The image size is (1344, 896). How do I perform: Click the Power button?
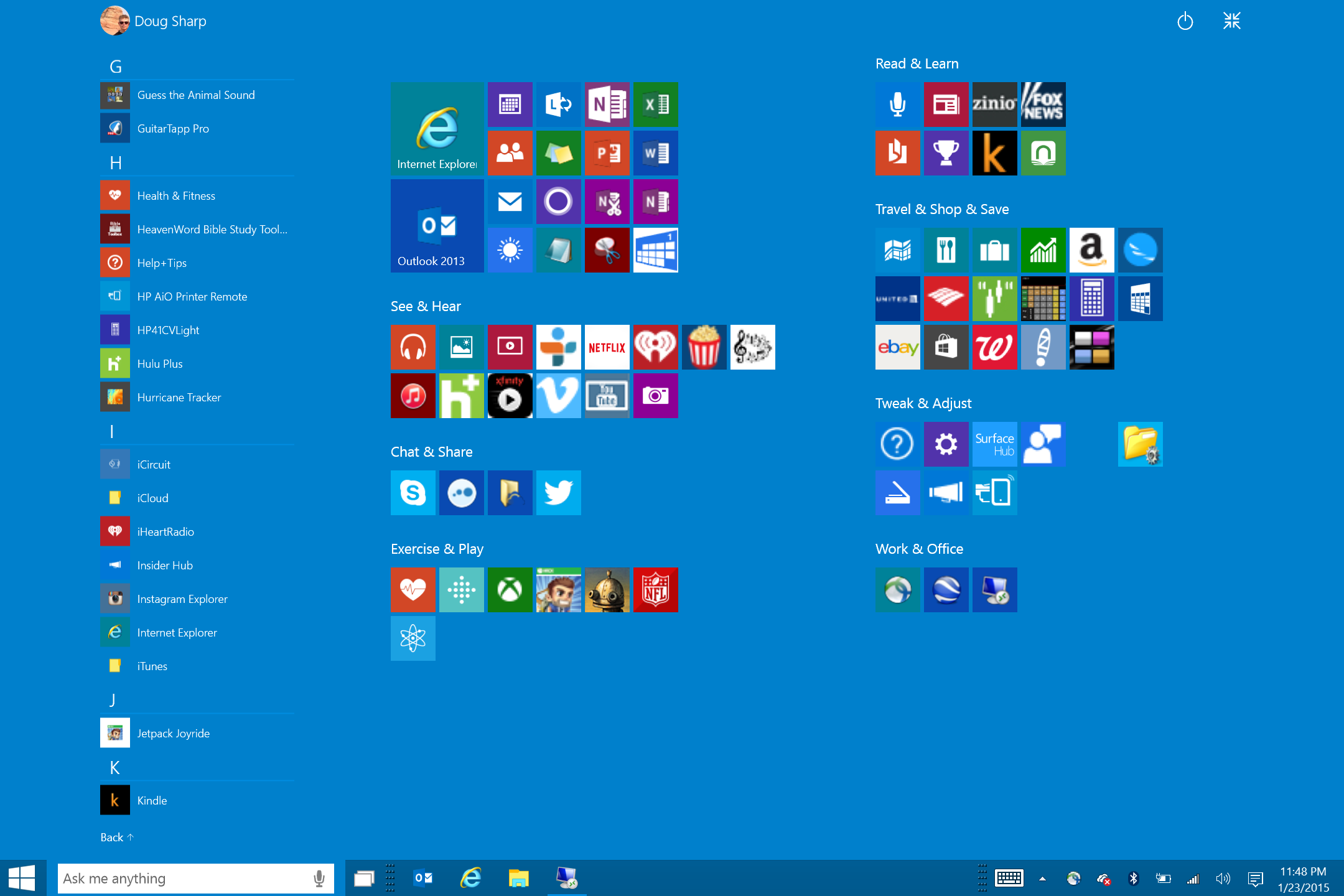(x=1185, y=21)
